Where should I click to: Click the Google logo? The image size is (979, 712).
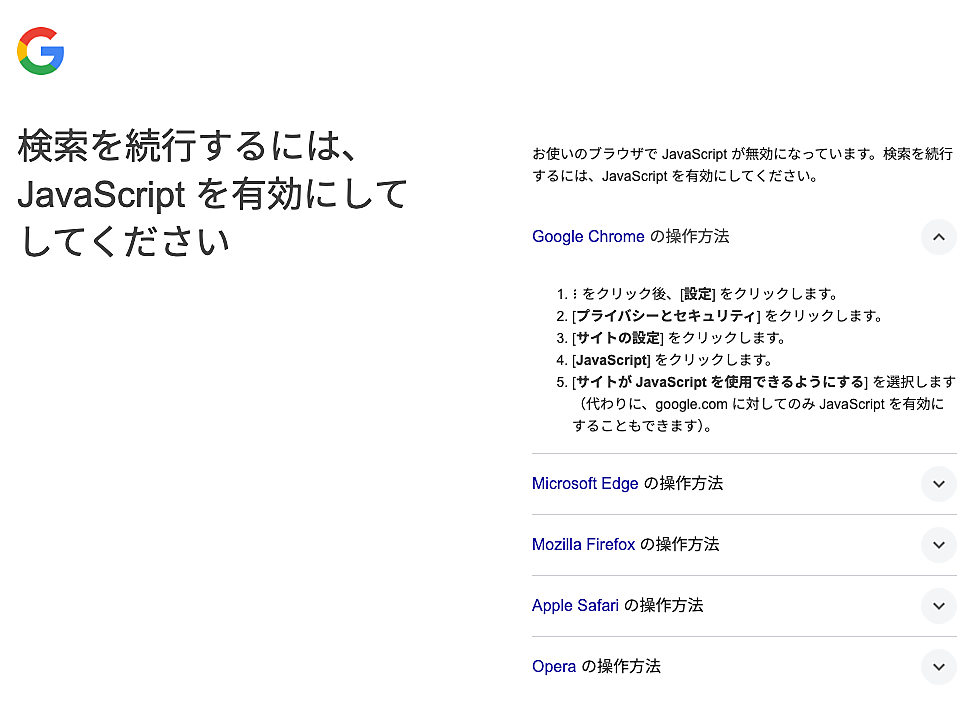click(x=41, y=51)
